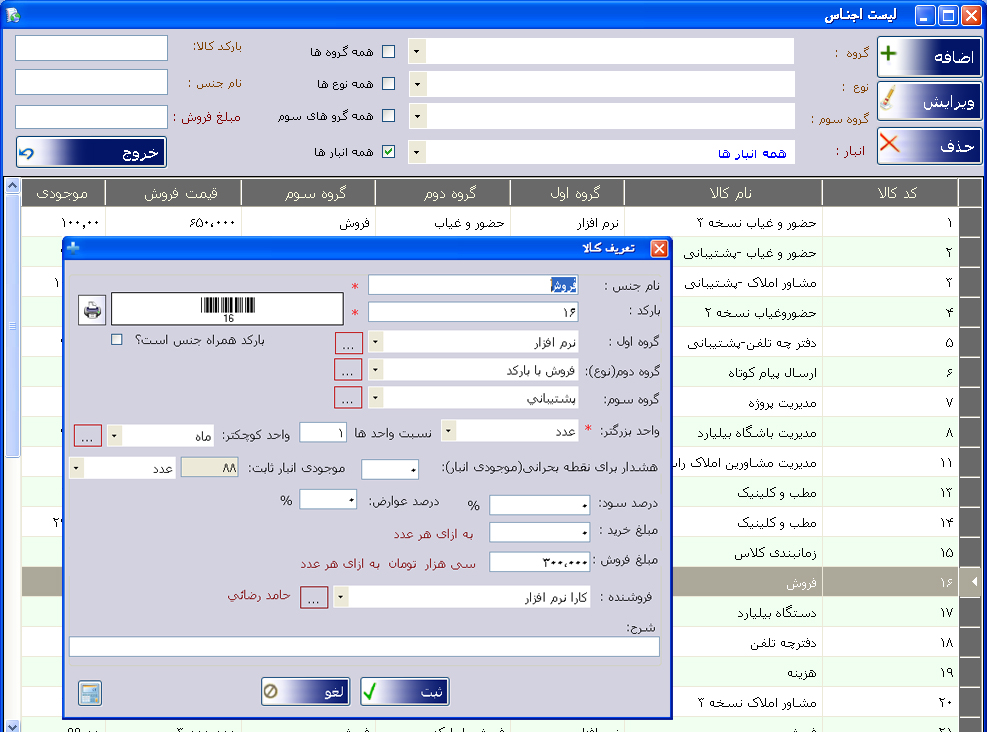Expand گروه دوم dropdown showing فروش با بارکد
987x732 pixels.
[x=375, y=369]
